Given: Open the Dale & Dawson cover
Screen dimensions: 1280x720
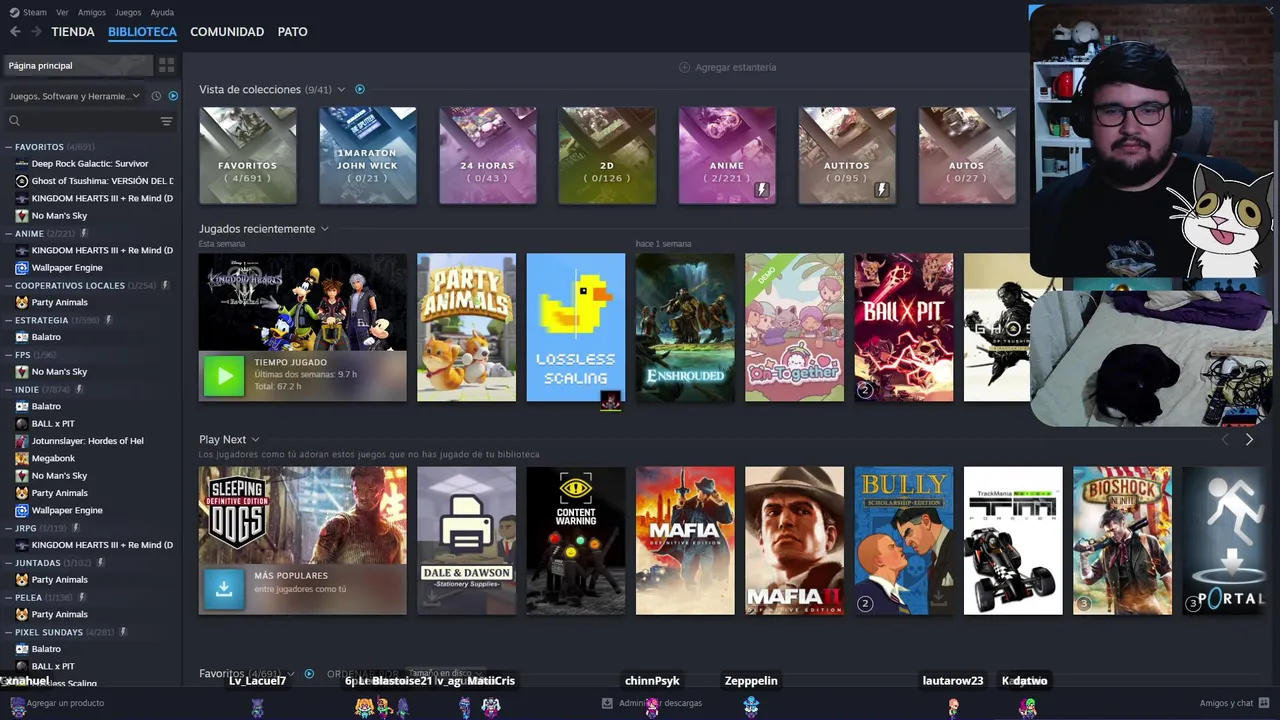Looking at the screenshot, I should (x=466, y=540).
